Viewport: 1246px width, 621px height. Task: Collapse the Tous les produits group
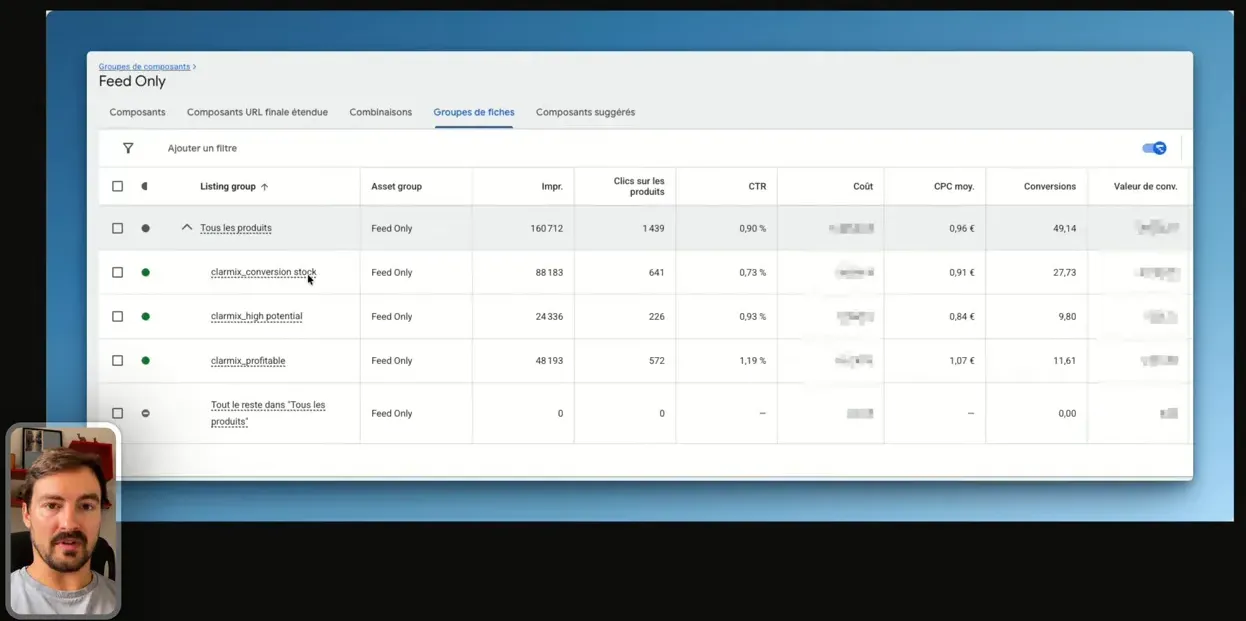(186, 228)
